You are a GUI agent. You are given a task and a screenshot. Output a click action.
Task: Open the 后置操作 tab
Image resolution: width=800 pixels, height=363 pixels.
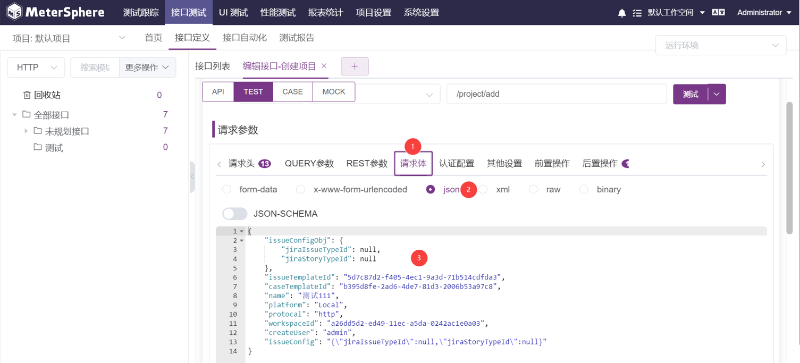pyautogui.click(x=606, y=163)
